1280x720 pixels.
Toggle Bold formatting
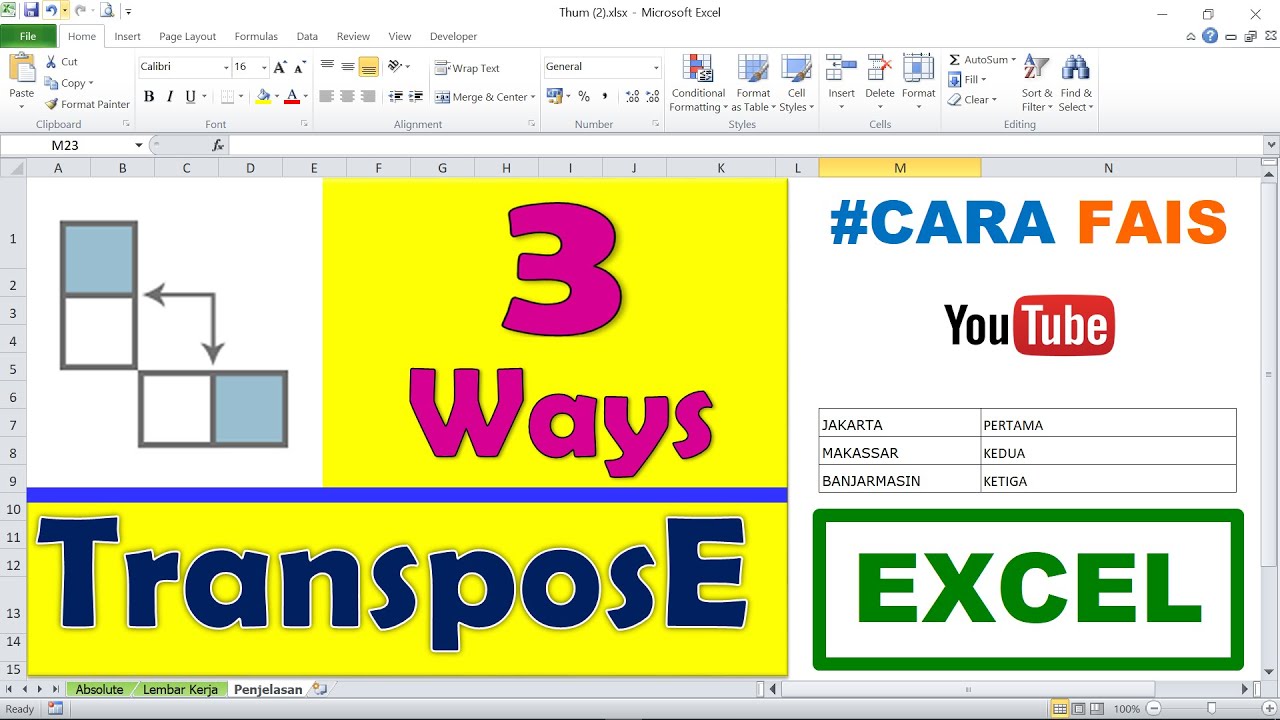coord(149,97)
